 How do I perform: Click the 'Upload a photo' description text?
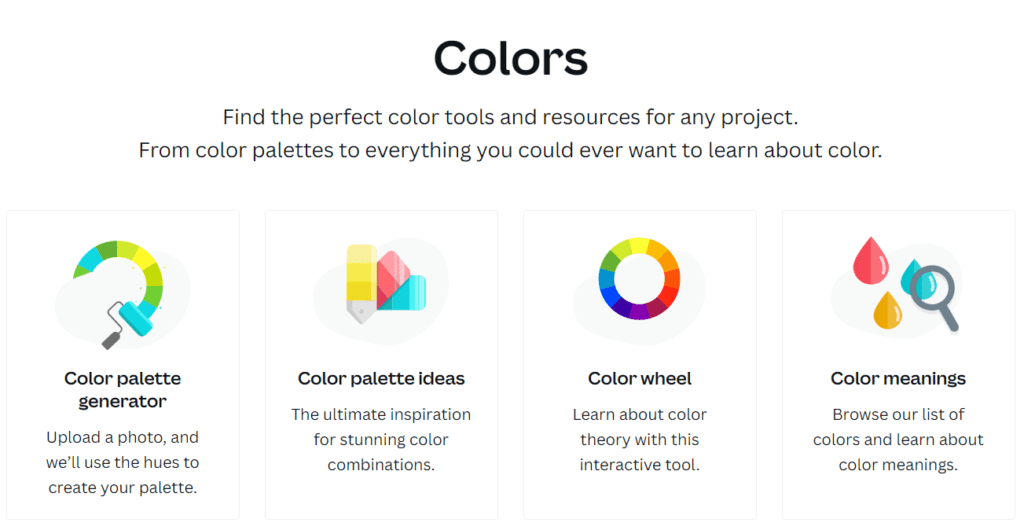coord(123,462)
